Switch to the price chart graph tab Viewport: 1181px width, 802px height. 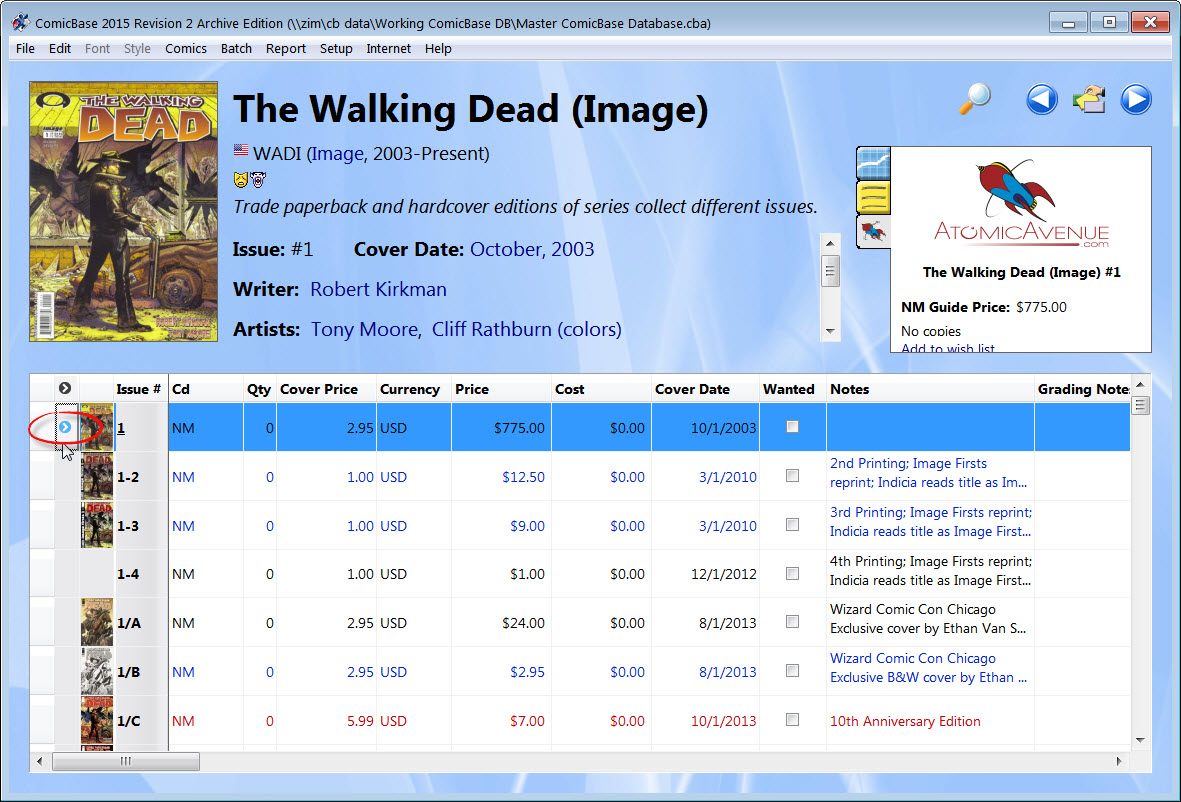[872, 161]
